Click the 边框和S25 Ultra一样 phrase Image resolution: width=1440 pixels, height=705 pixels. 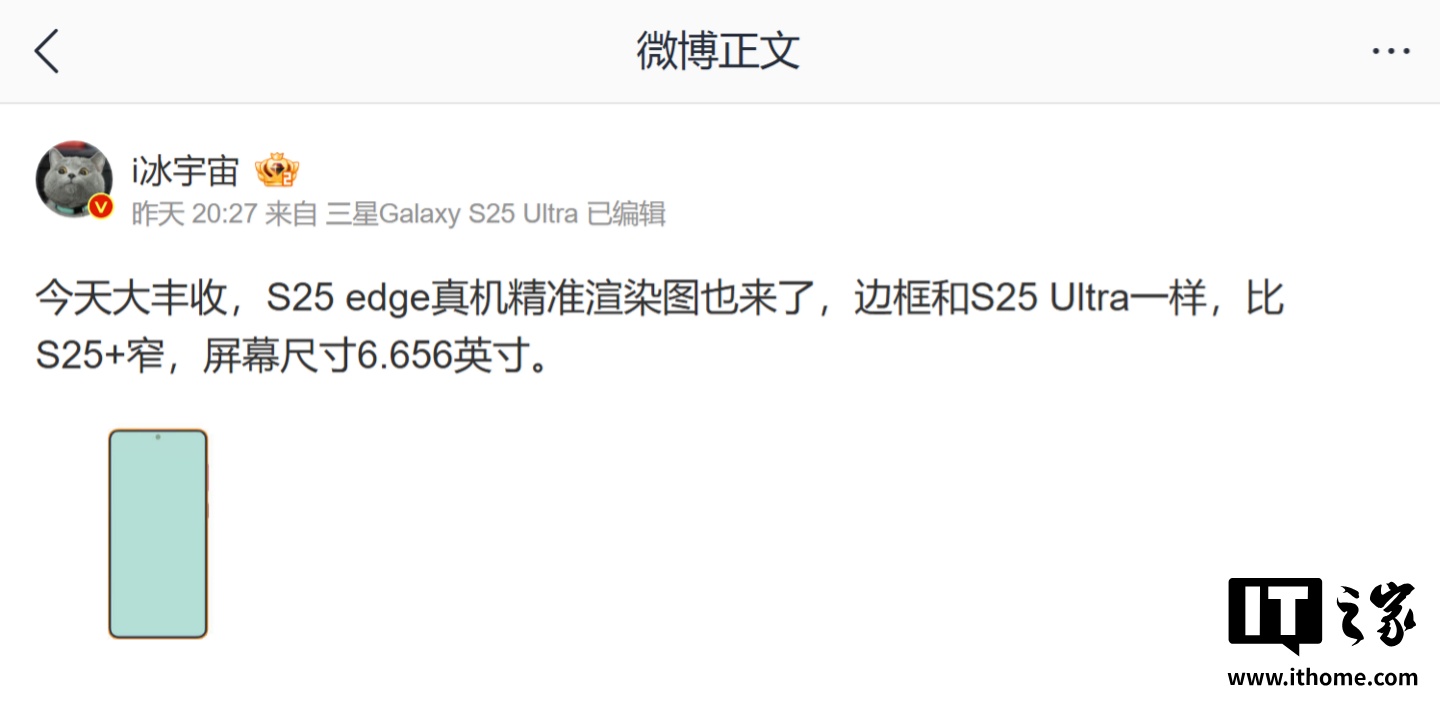[1031, 299]
